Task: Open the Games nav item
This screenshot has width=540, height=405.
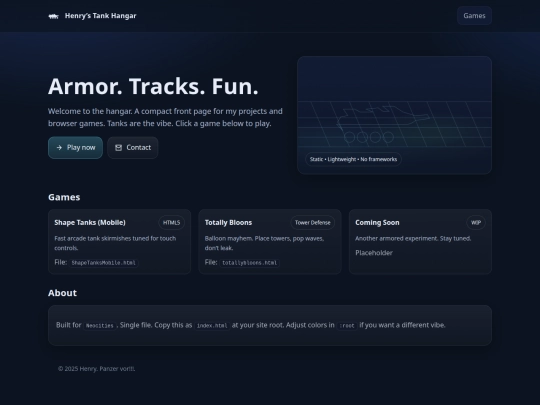Action: tap(474, 15)
